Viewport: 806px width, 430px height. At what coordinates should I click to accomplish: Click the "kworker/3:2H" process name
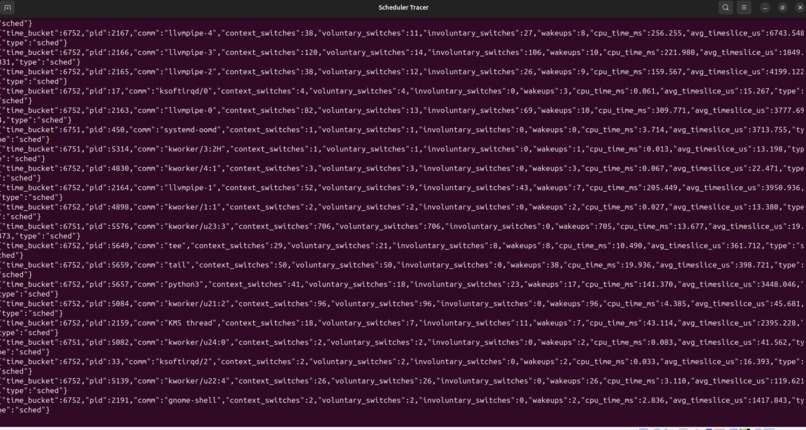pyautogui.click(x=194, y=149)
